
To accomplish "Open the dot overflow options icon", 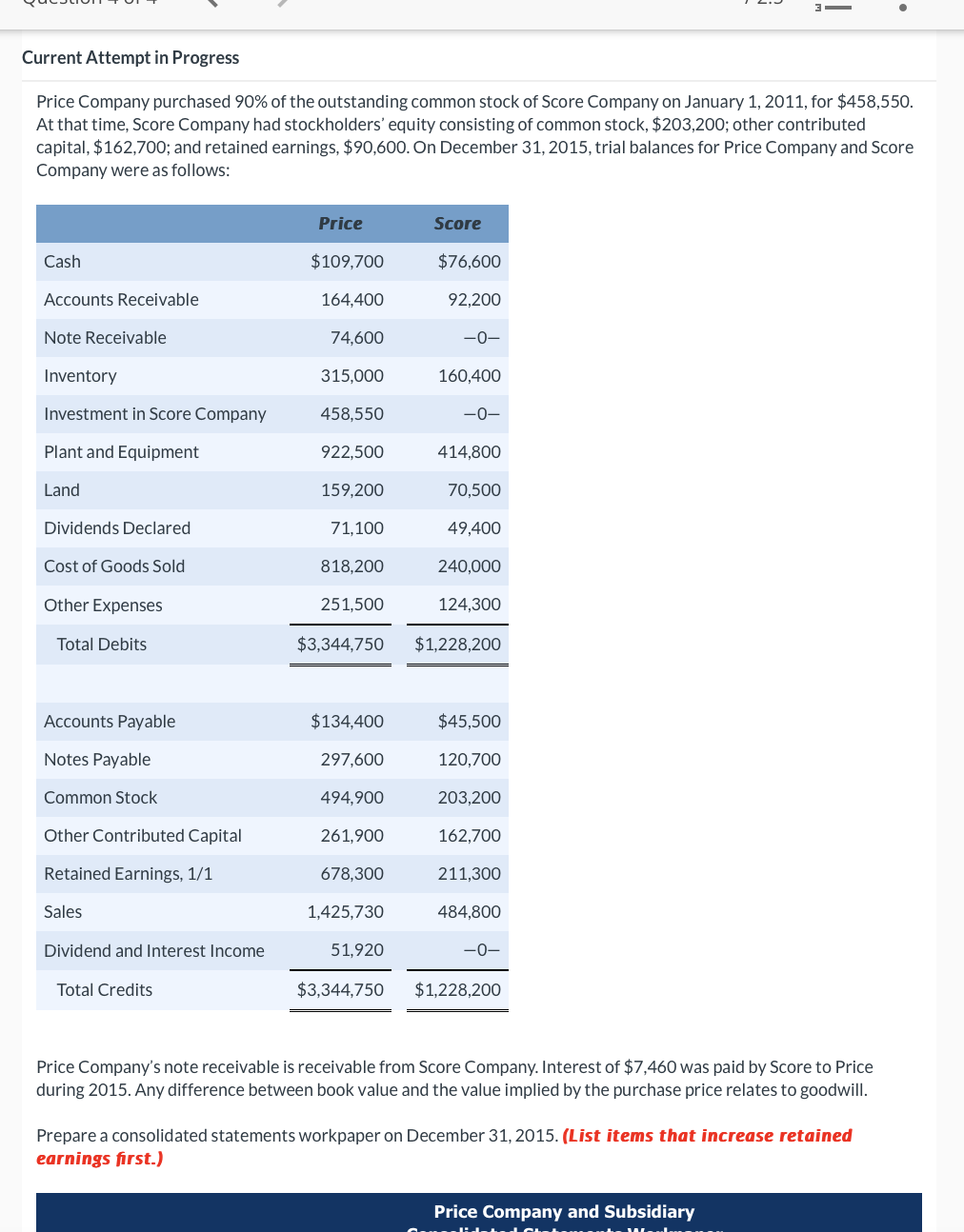I will [903, 7].
